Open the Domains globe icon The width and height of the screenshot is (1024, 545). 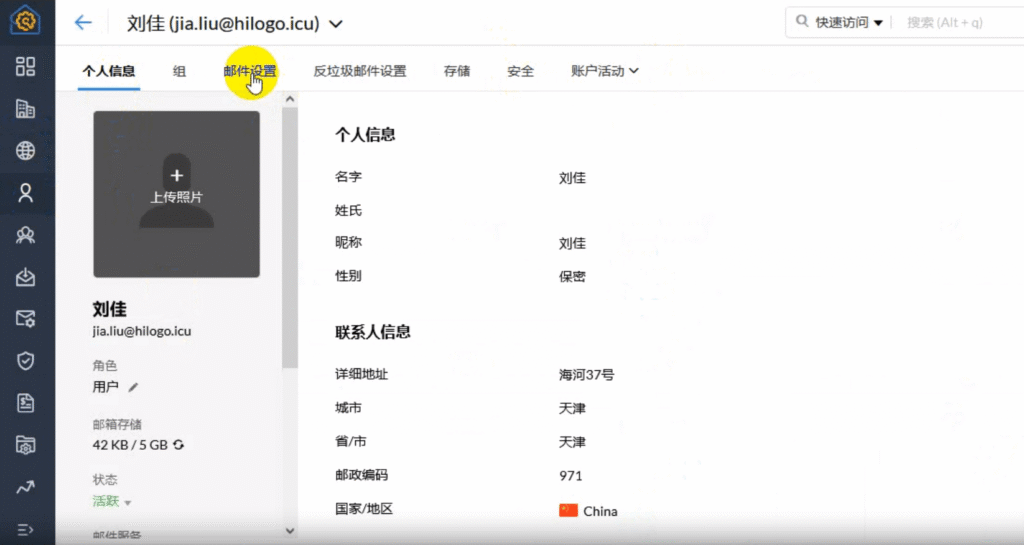pos(26,151)
